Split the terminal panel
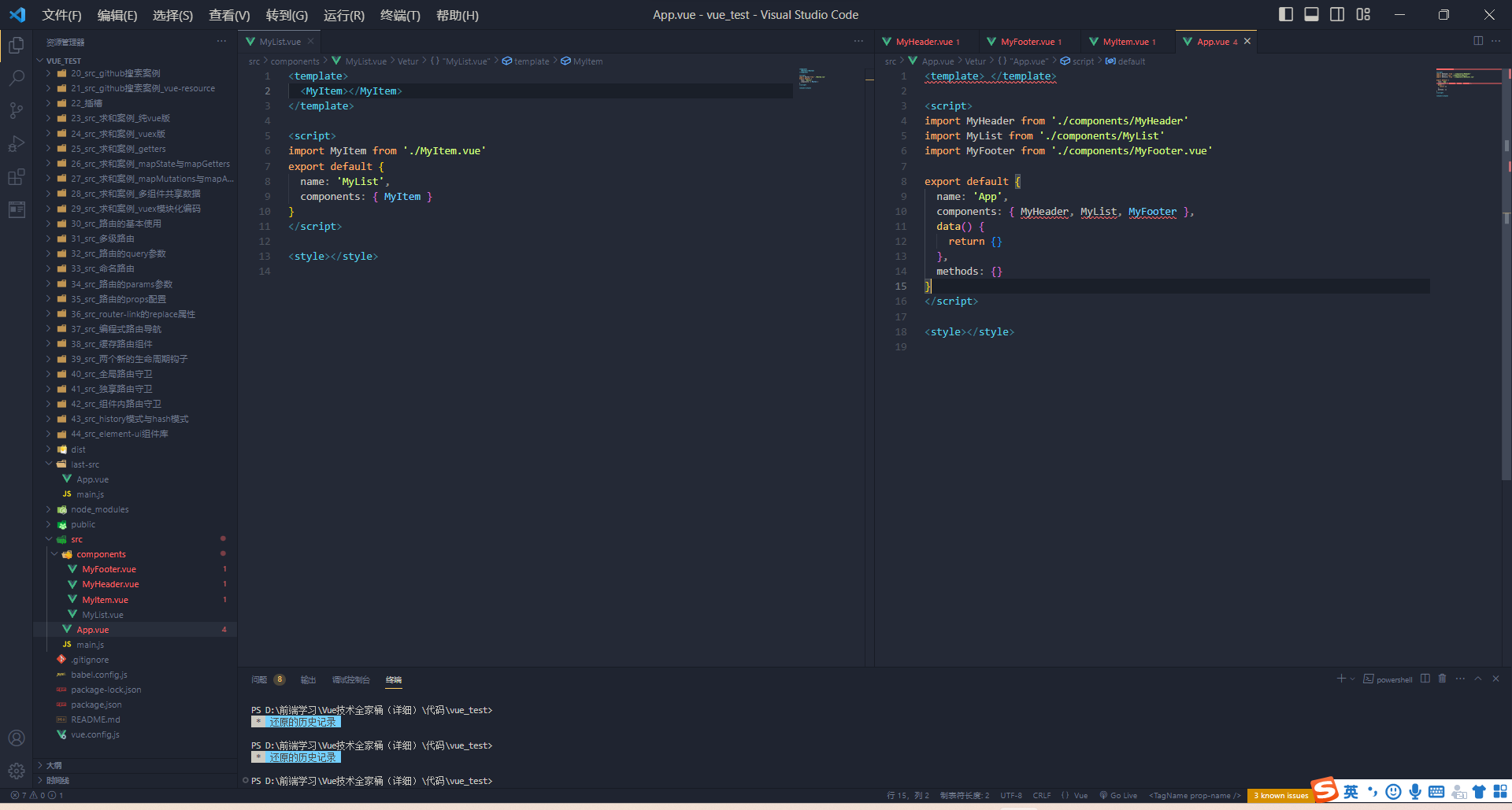1512x810 pixels. (1425, 679)
